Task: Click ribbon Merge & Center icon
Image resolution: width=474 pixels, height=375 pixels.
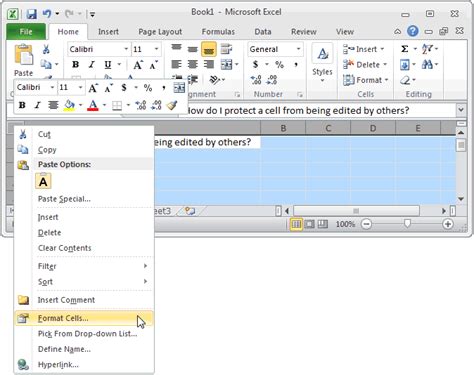Action: click(x=226, y=64)
